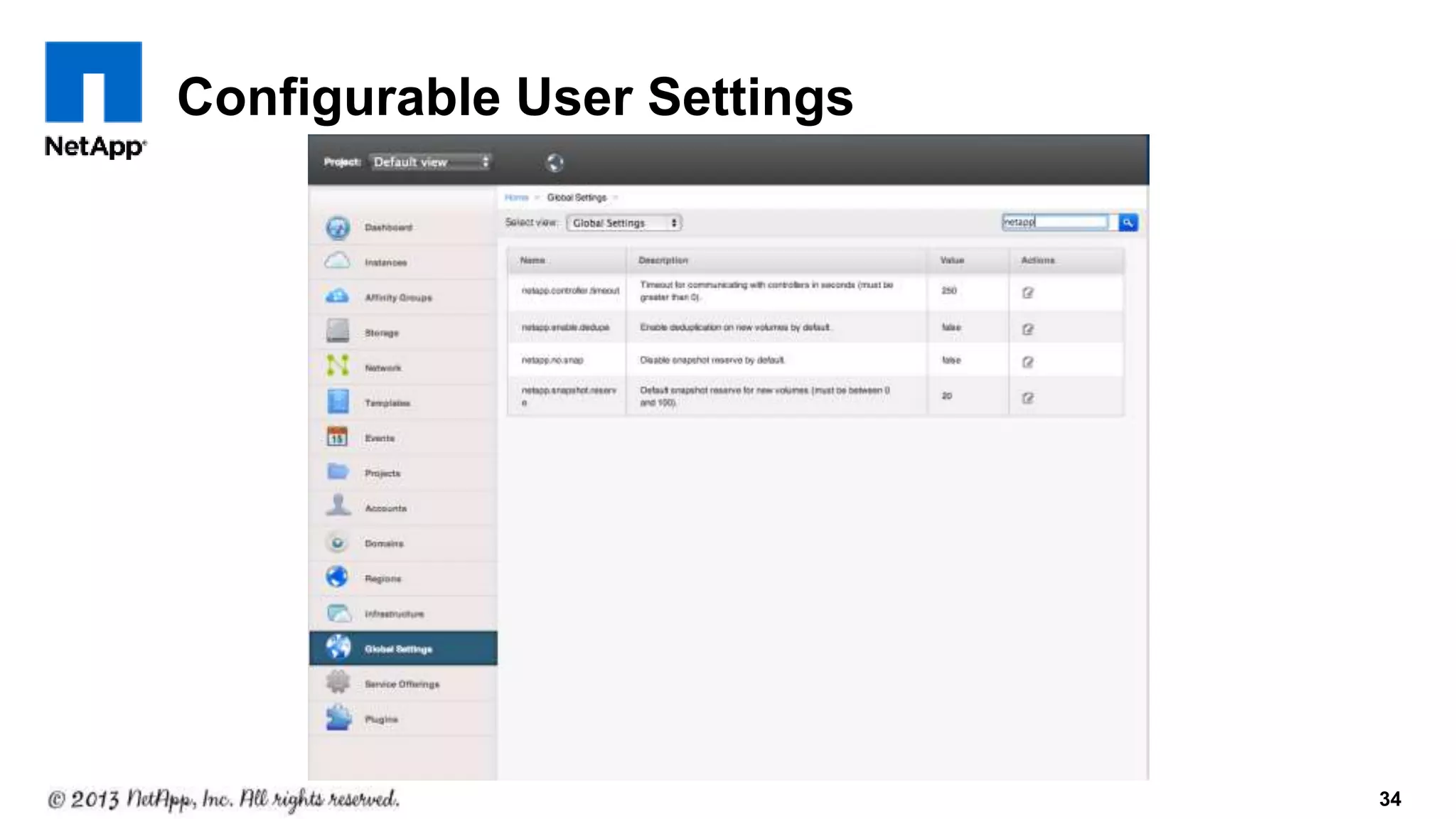Open the Instances cloud icon
Screen dimensions: 1456x819
338,261
